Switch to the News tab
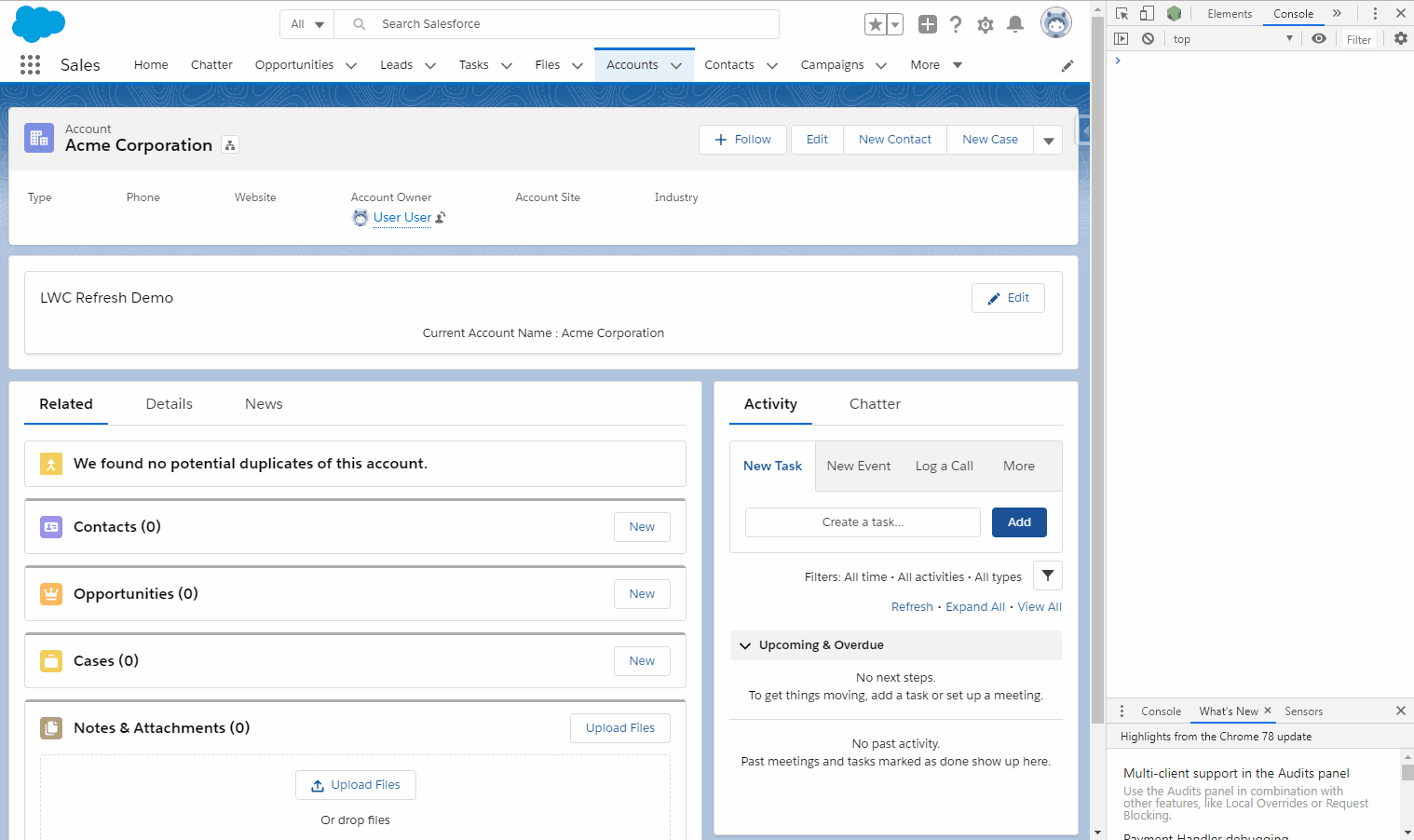The width and height of the screenshot is (1414, 840). click(x=264, y=404)
